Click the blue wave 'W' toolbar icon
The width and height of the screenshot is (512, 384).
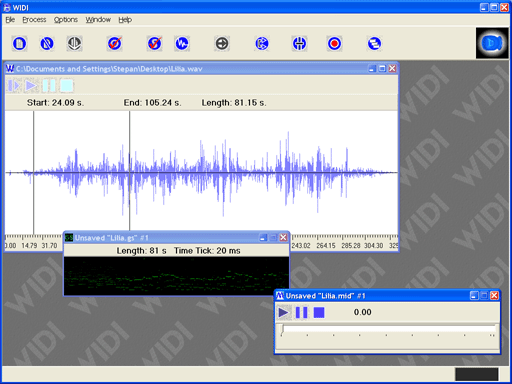pos(182,44)
